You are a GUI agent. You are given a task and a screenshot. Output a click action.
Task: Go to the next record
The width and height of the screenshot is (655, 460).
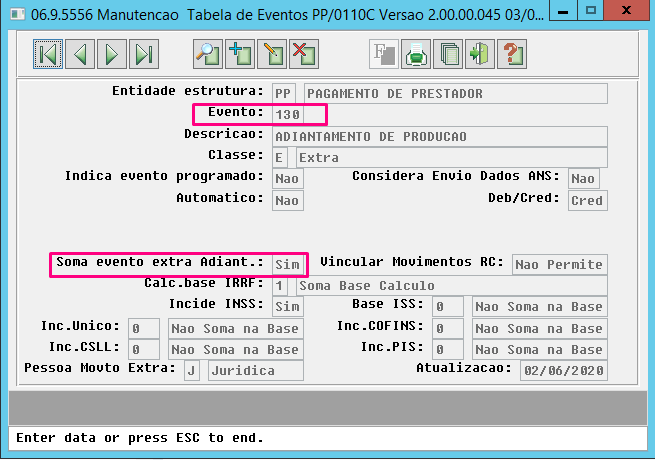tap(112, 54)
